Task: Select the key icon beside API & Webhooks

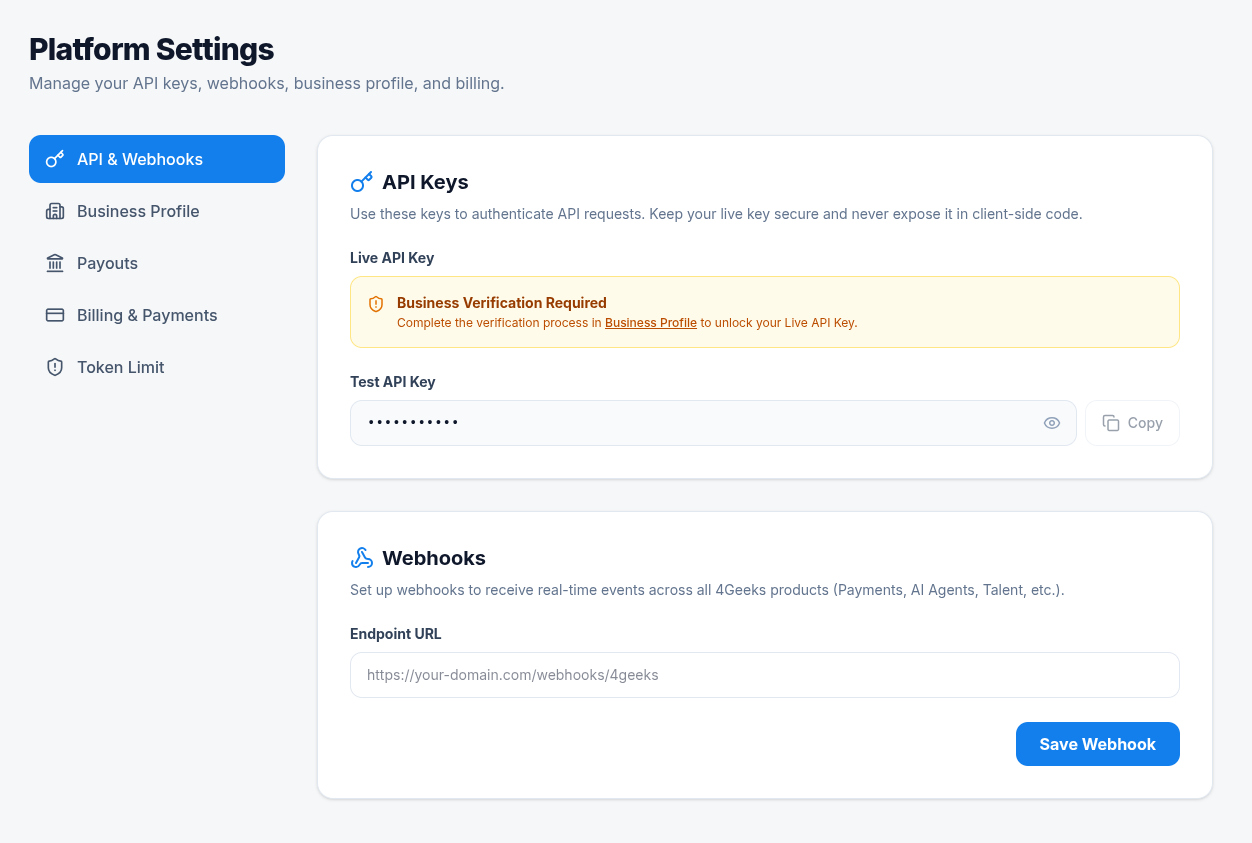Action: coord(55,158)
